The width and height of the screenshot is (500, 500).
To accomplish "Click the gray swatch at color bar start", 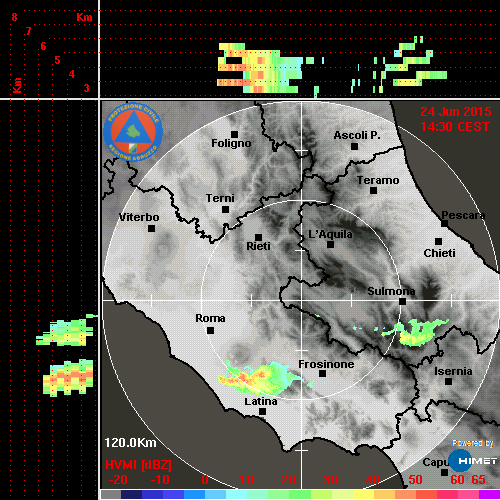I will [x=111, y=494].
